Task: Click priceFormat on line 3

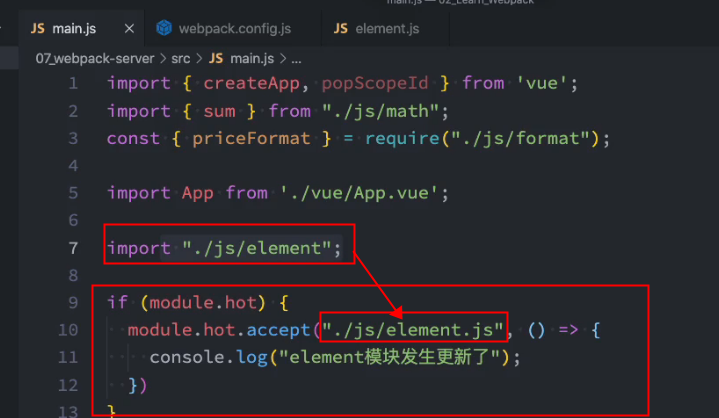Action: [251, 138]
